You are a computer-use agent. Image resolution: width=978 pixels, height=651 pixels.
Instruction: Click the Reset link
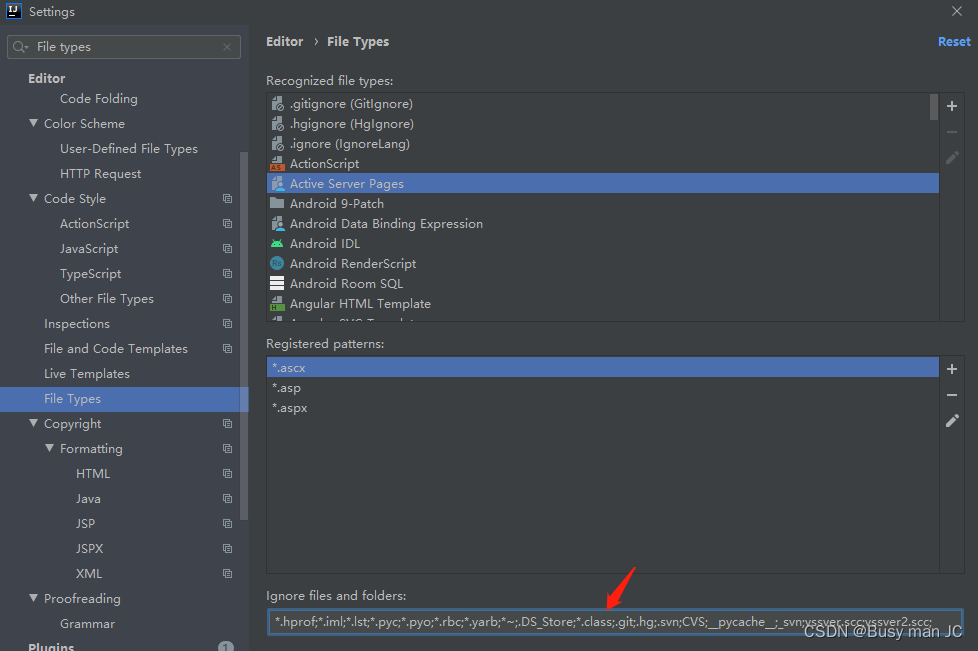[x=953, y=41]
